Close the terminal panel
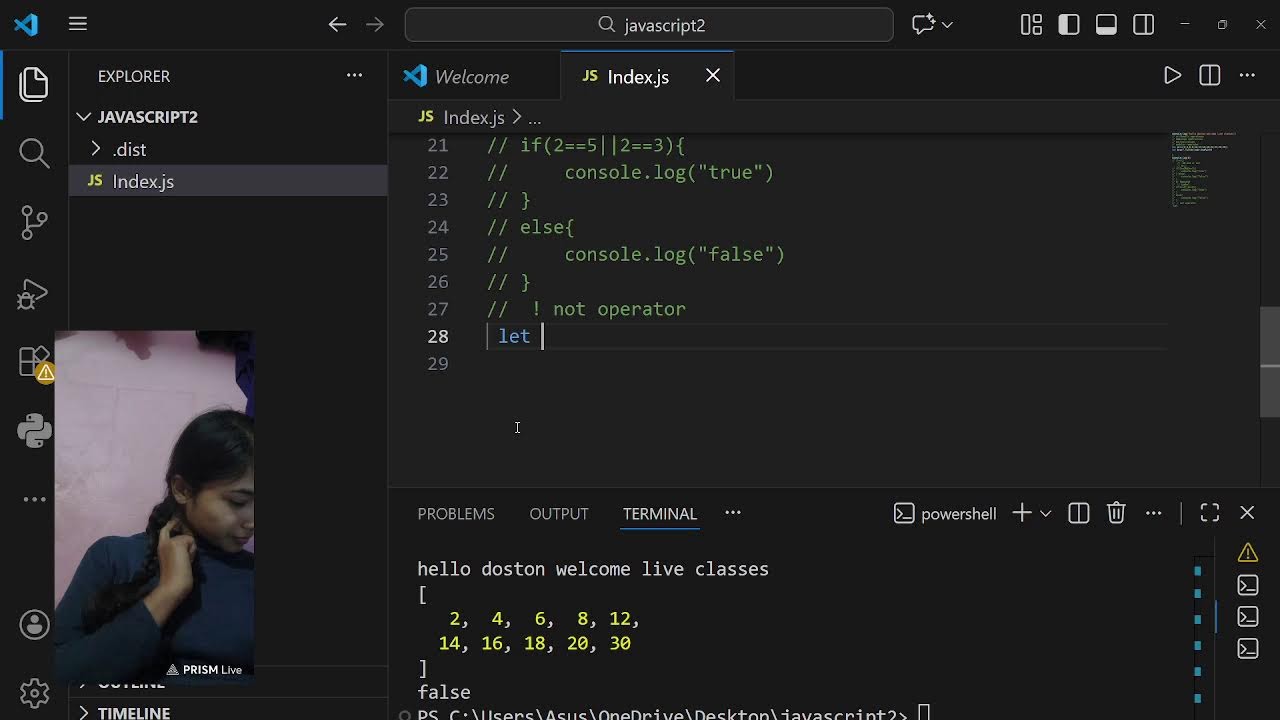The image size is (1280, 720). pos(1247,513)
